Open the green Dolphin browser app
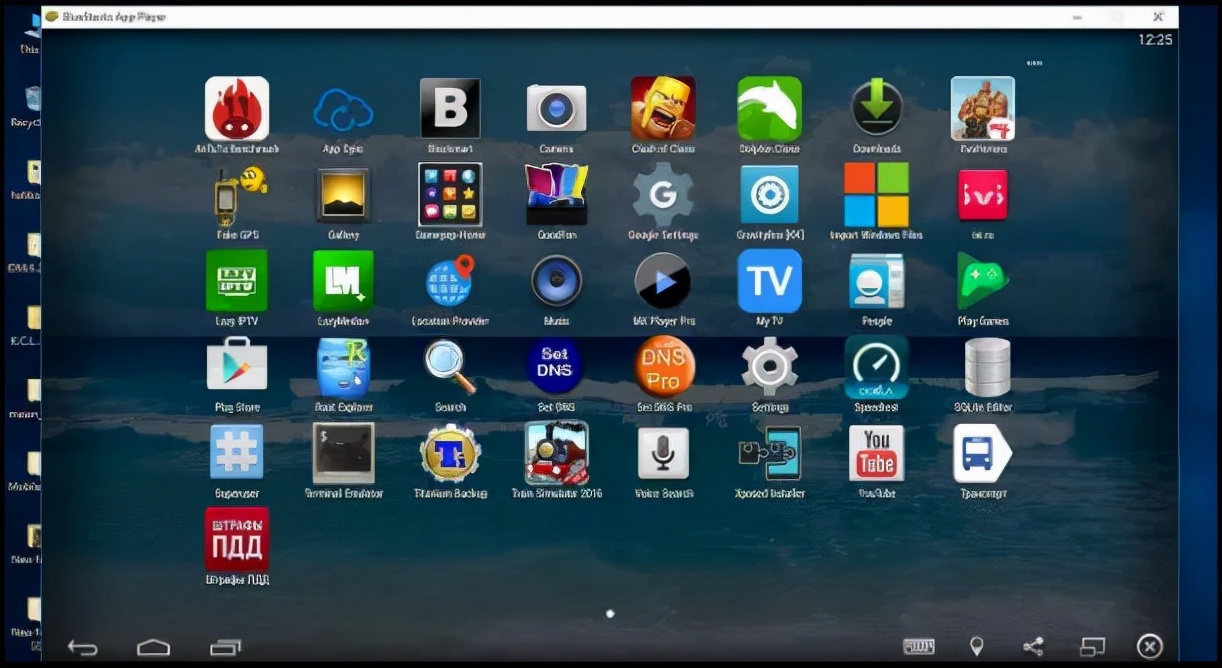Screen dimensions: 1222x668 [x=769, y=108]
